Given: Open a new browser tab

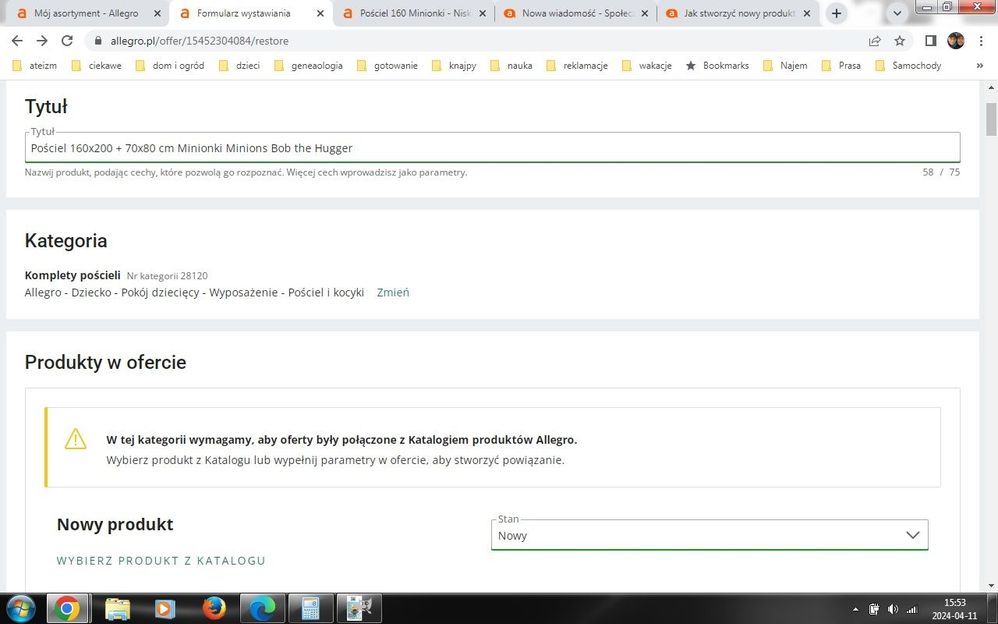Looking at the screenshot, I should pyautogui.click(x=836, y=13).
